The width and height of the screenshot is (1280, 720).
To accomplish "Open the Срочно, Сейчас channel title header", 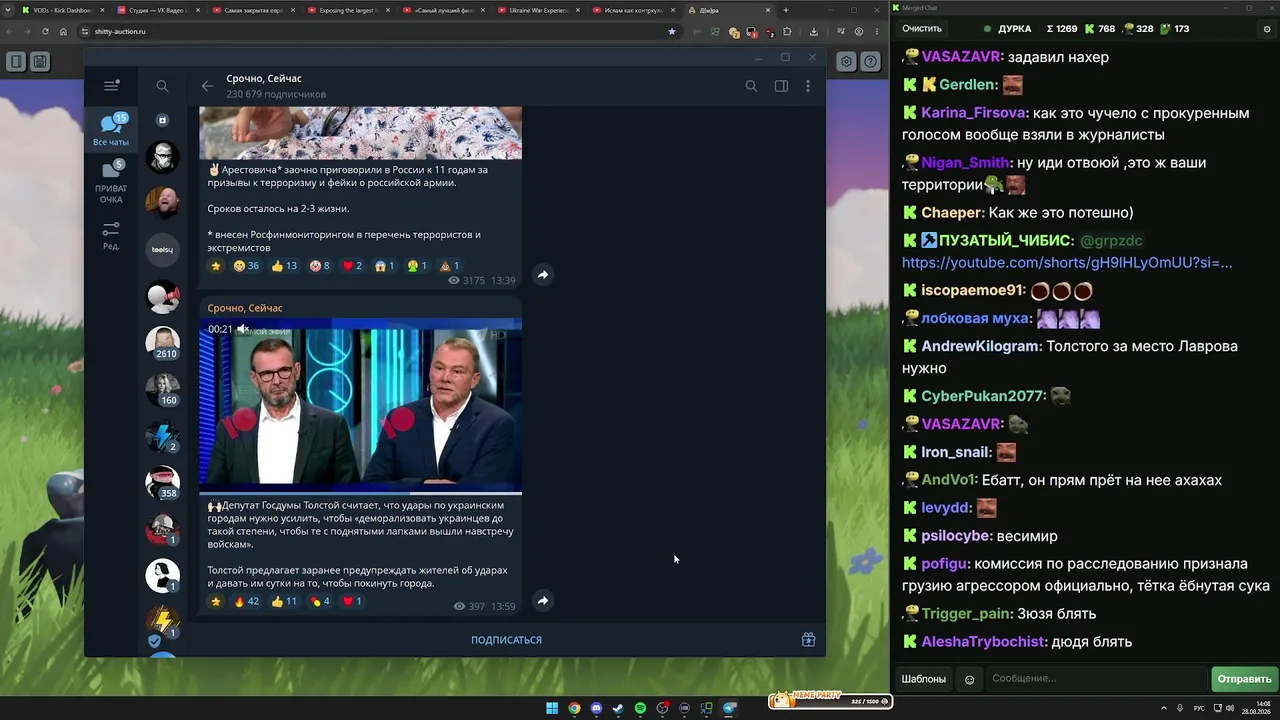I will click(264, 78).
